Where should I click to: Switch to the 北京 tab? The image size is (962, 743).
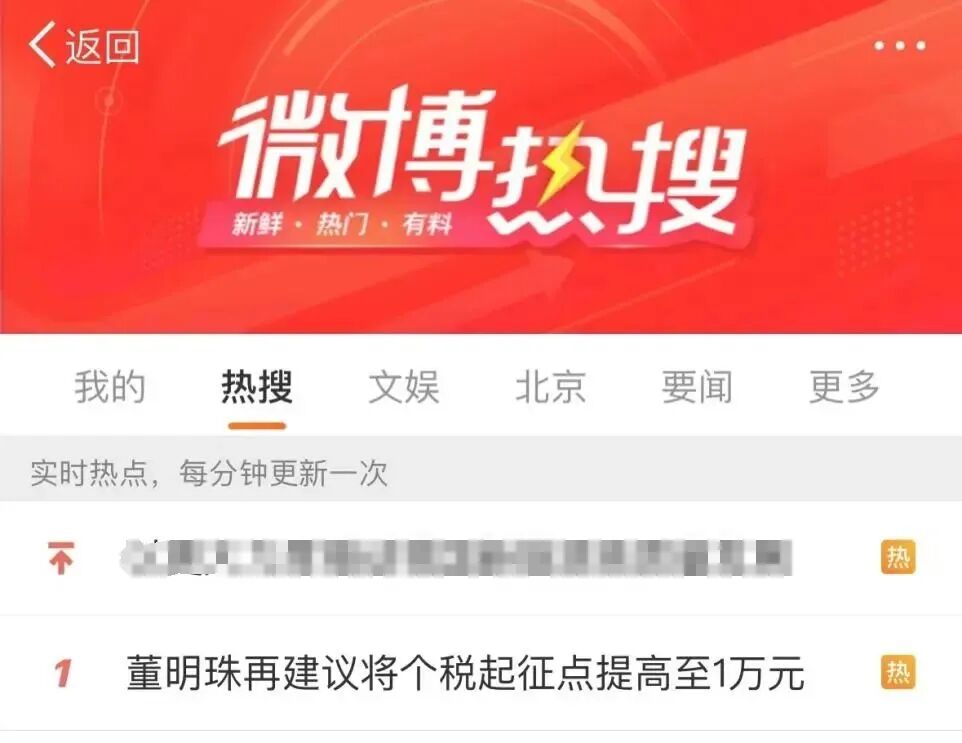pyautogui.click(x=550, y=387)
